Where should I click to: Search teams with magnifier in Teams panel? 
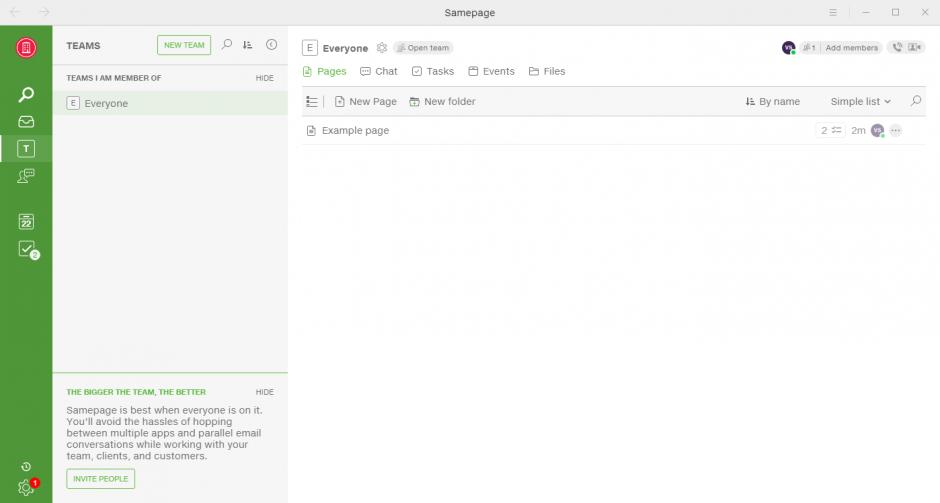227,45
